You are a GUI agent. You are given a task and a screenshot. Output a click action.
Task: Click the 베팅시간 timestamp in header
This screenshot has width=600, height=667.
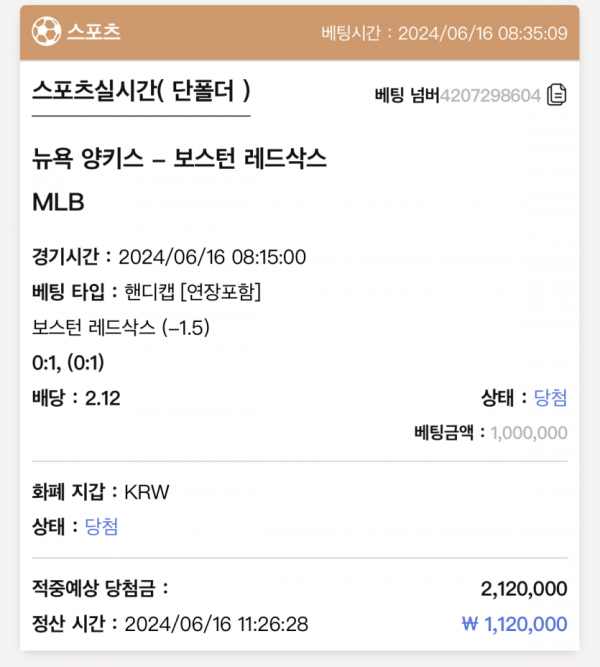point(444,33)
